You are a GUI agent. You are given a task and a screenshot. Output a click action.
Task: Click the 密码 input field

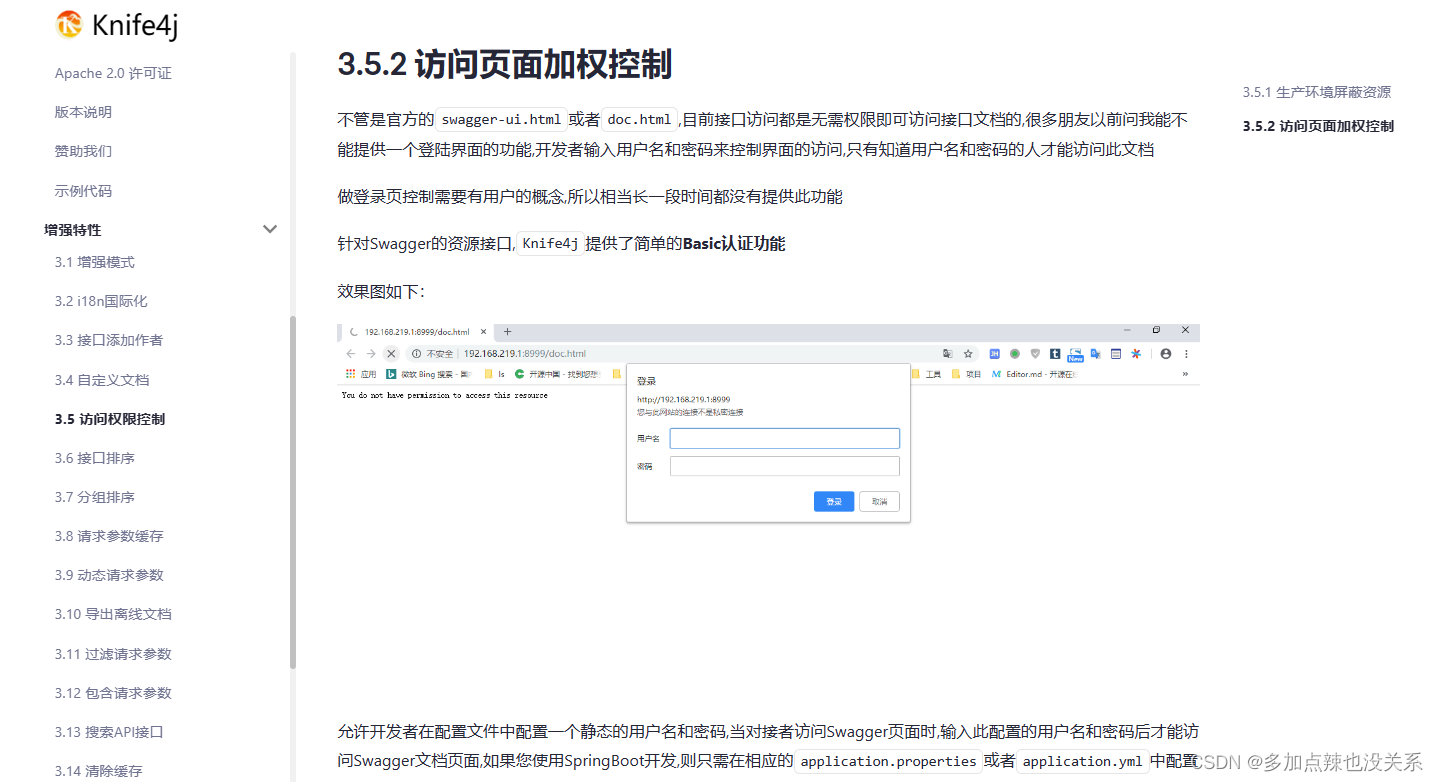[x=785, y=466]
